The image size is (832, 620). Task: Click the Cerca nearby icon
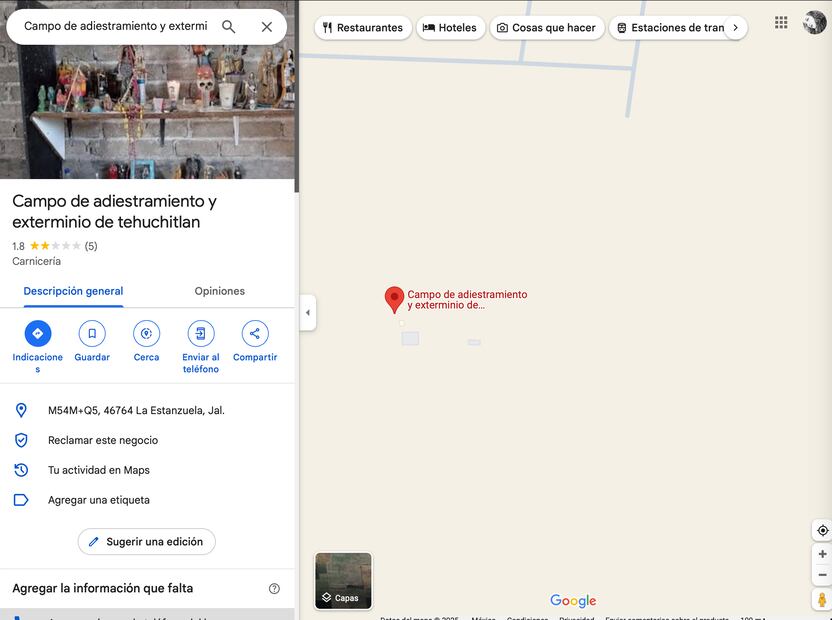[146, 334]
